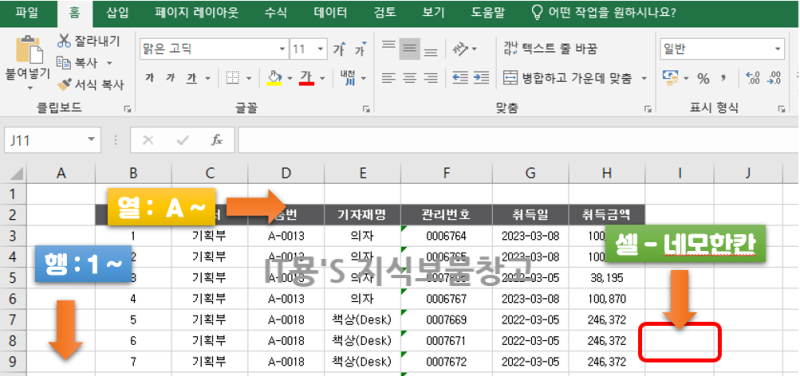Cut selection with 잘라내기
This screenshot has height=376, width=800.
(89, 41)
